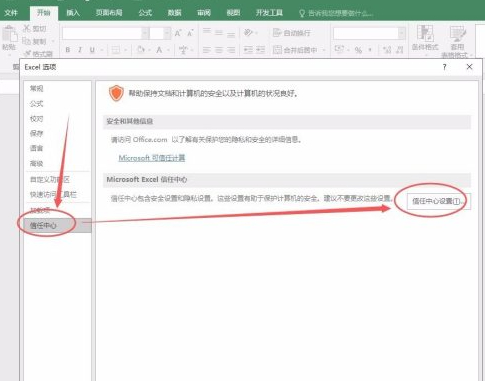Click Wrap Text (自动换行)
Viewport: 485px width, 381px height.
[292, 33]
